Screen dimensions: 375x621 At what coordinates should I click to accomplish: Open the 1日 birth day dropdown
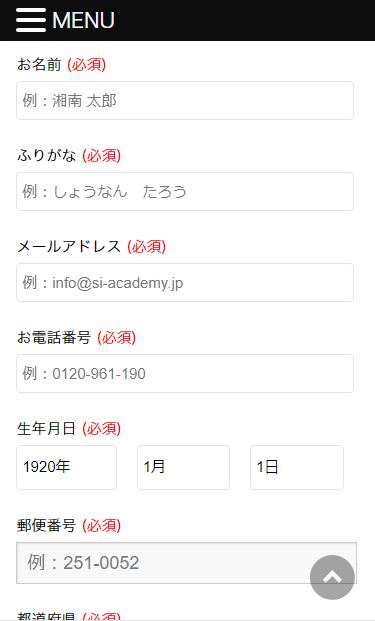297,467
